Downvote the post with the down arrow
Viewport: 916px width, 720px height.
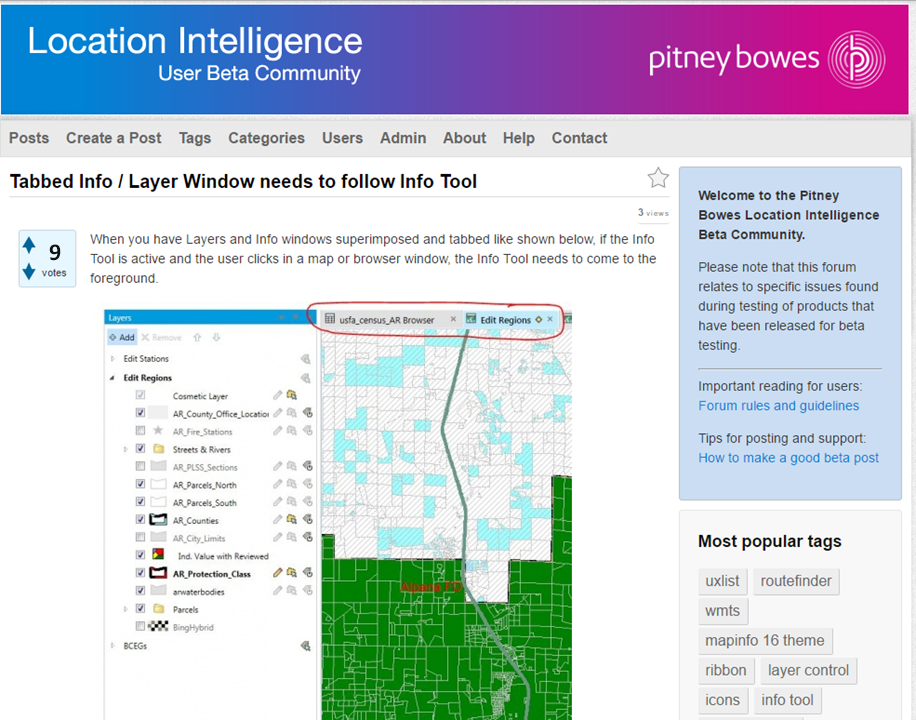[x=29, y=271]
